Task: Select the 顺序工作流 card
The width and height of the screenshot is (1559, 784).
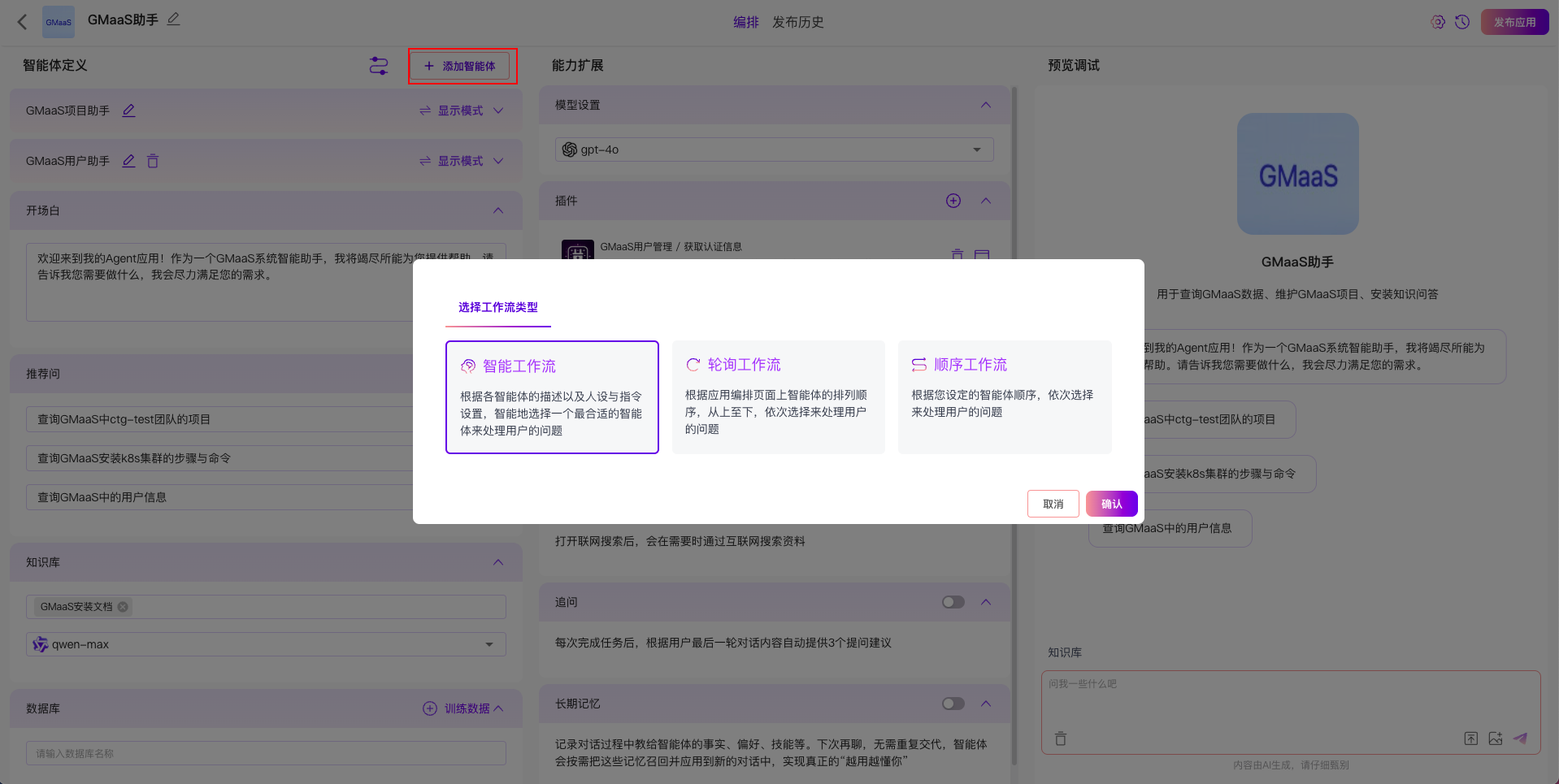Action: coord(1005,397)
